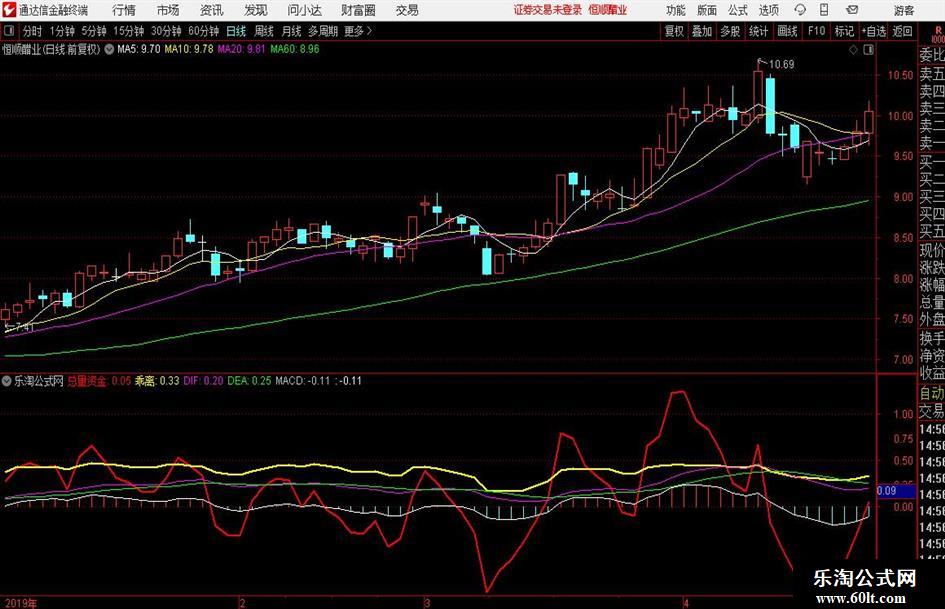Click the 证券交易未登录 login link
Image resolution: width=945 pixels, height=609 pixels.
pos(548,10)
